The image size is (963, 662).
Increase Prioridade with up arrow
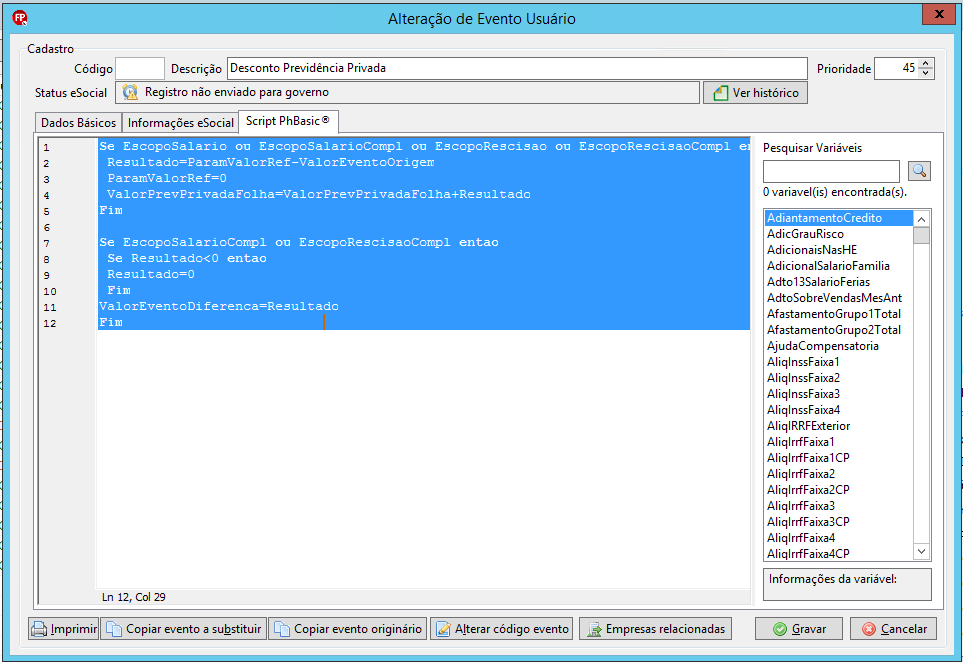pyautogui.click(x=926, y=63)
